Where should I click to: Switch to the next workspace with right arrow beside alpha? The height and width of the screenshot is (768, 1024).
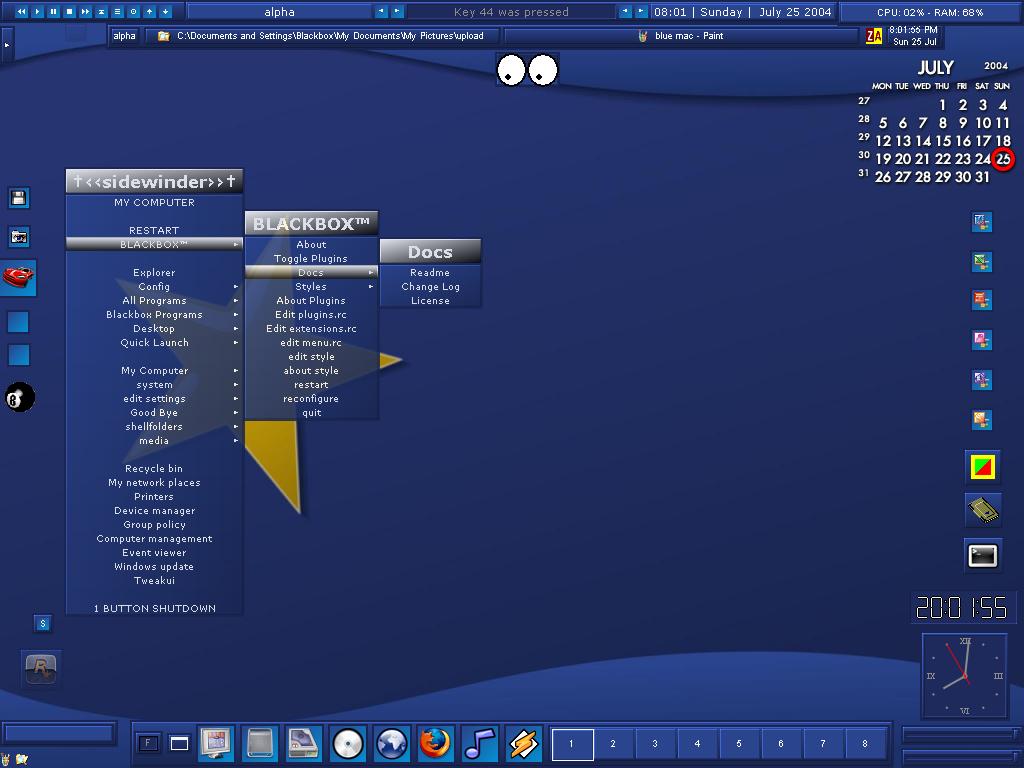(x=397, y=11)
